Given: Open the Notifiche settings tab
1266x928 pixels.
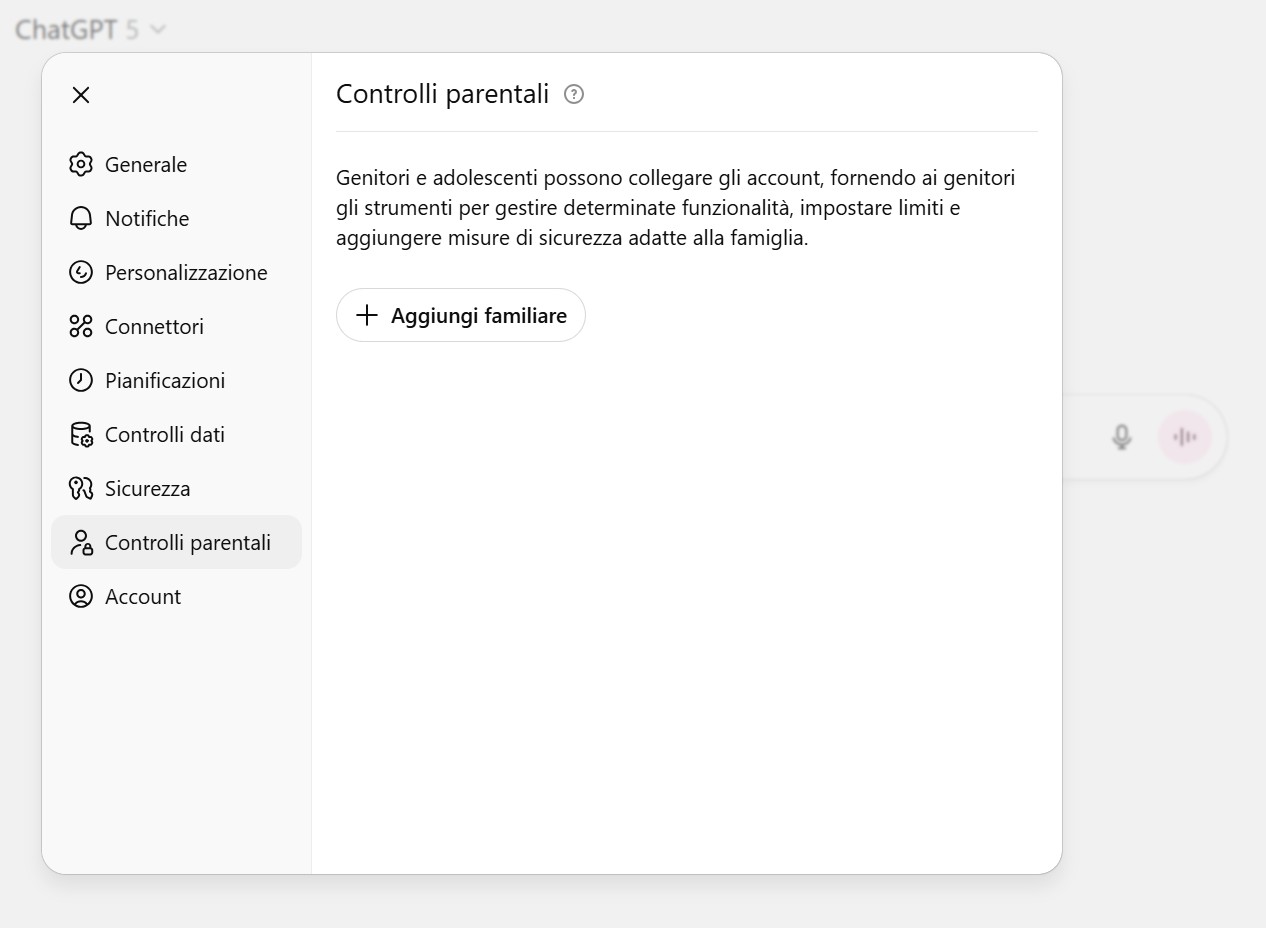Looking at the screenshot, I should tap(147, 218).
